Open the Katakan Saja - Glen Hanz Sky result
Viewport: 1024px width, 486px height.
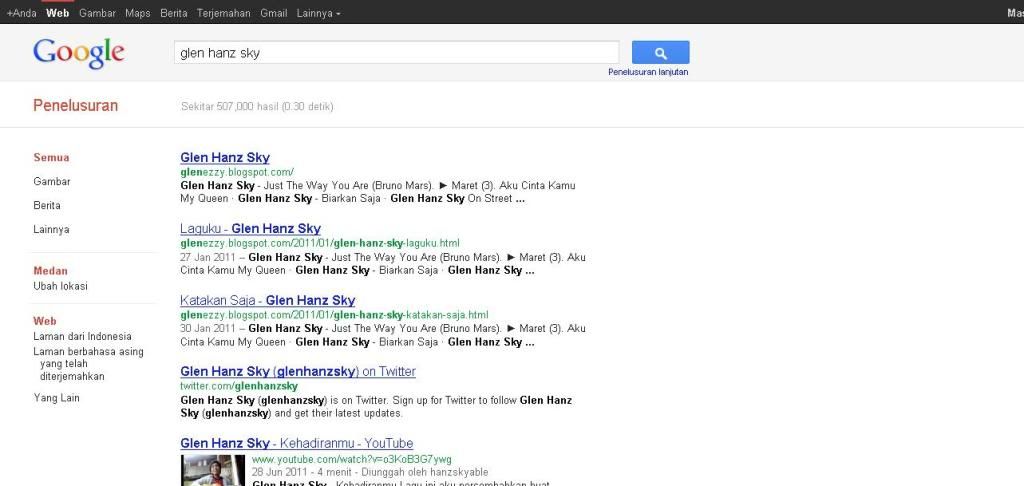pos(267,300)
